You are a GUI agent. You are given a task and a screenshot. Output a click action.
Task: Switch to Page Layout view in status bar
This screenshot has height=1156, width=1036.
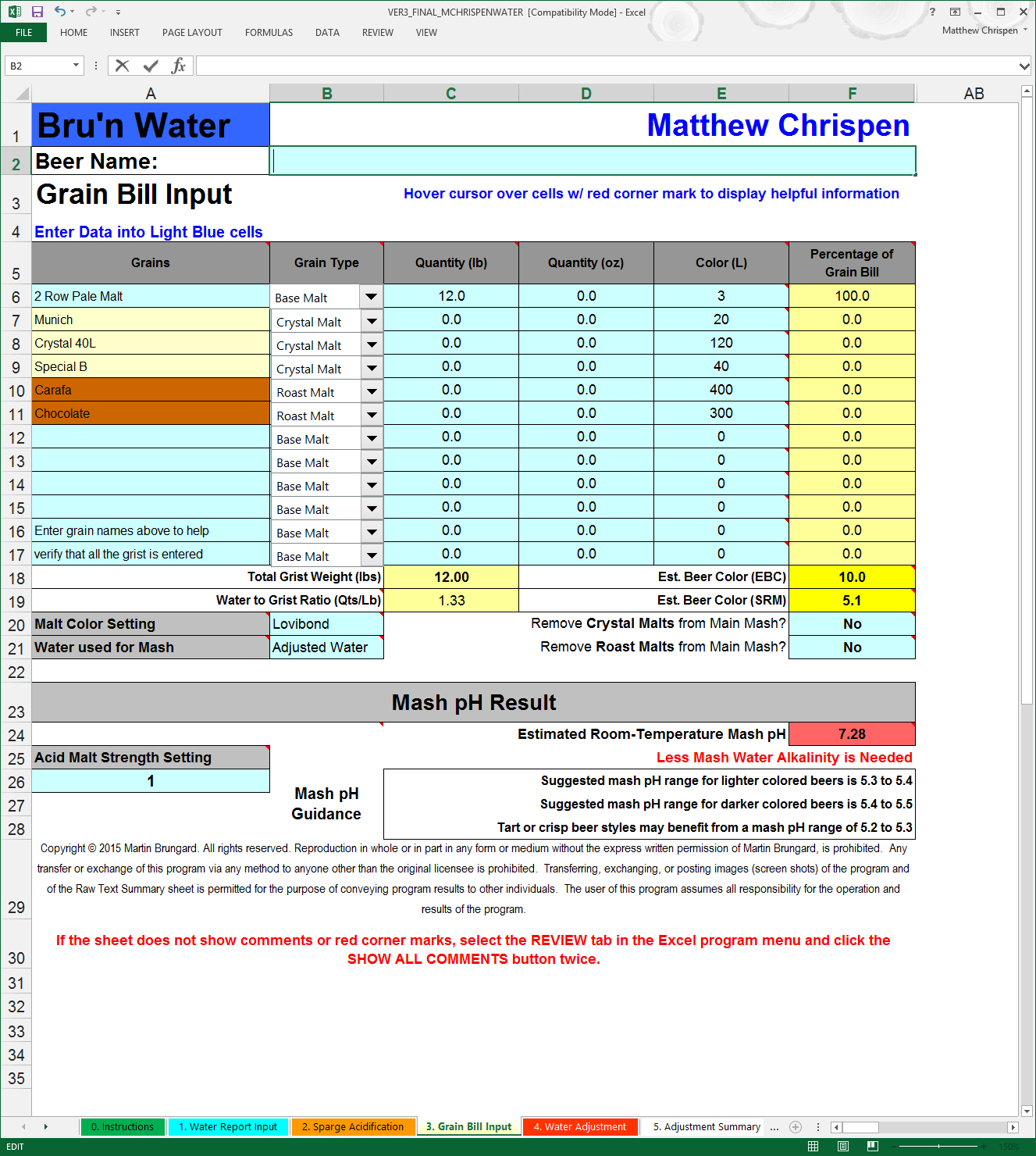pos(842,1146)
